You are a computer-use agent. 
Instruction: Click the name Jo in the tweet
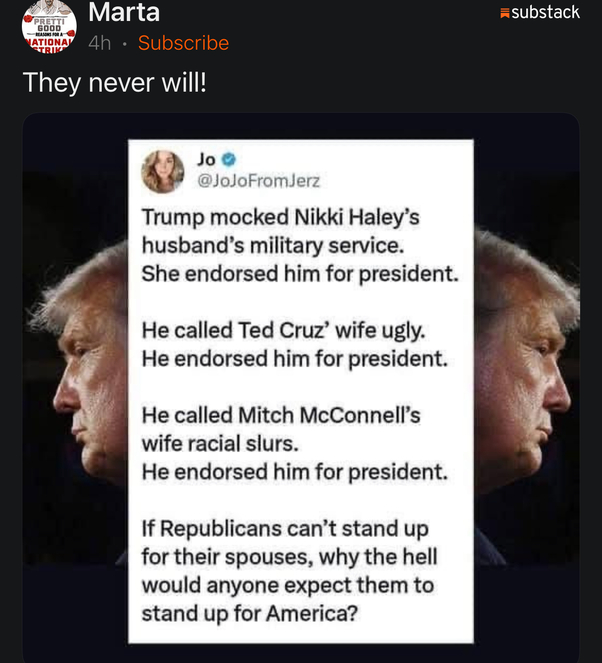(x=206, y=159)
